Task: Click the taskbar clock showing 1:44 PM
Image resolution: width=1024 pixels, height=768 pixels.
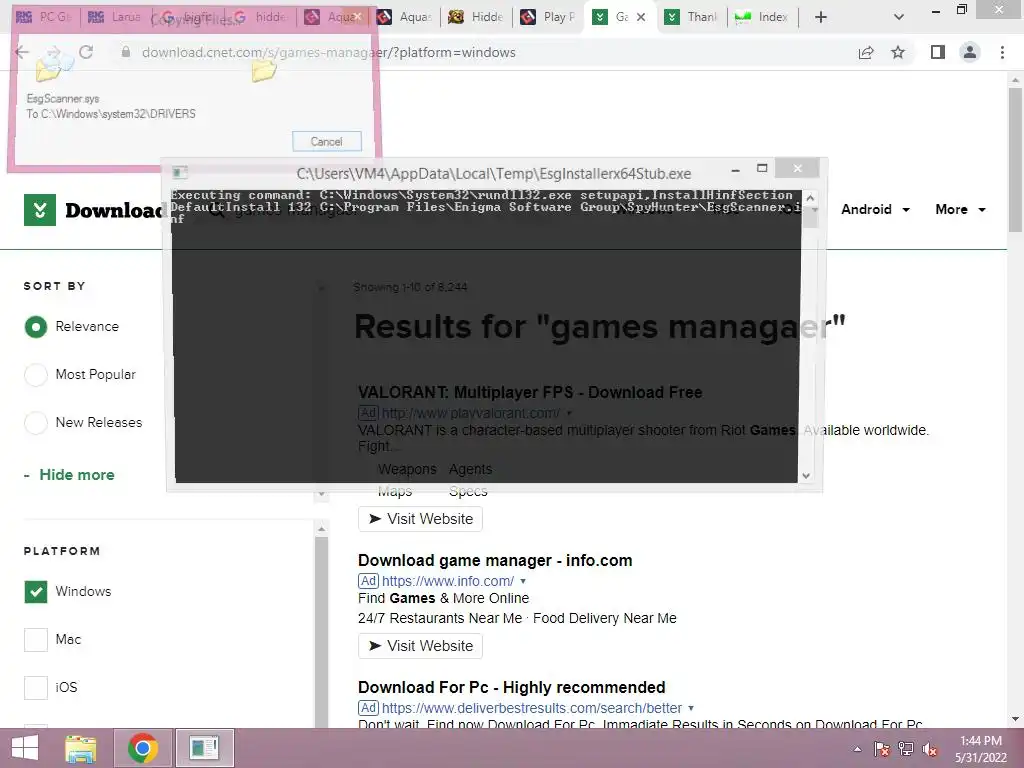Action: pyautogui.click(x=981, y=749)
